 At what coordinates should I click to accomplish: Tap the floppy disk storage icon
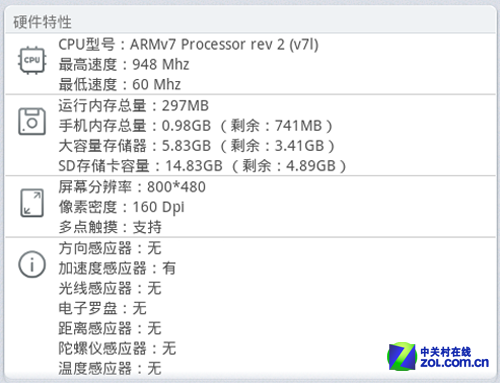coord(32,121)
